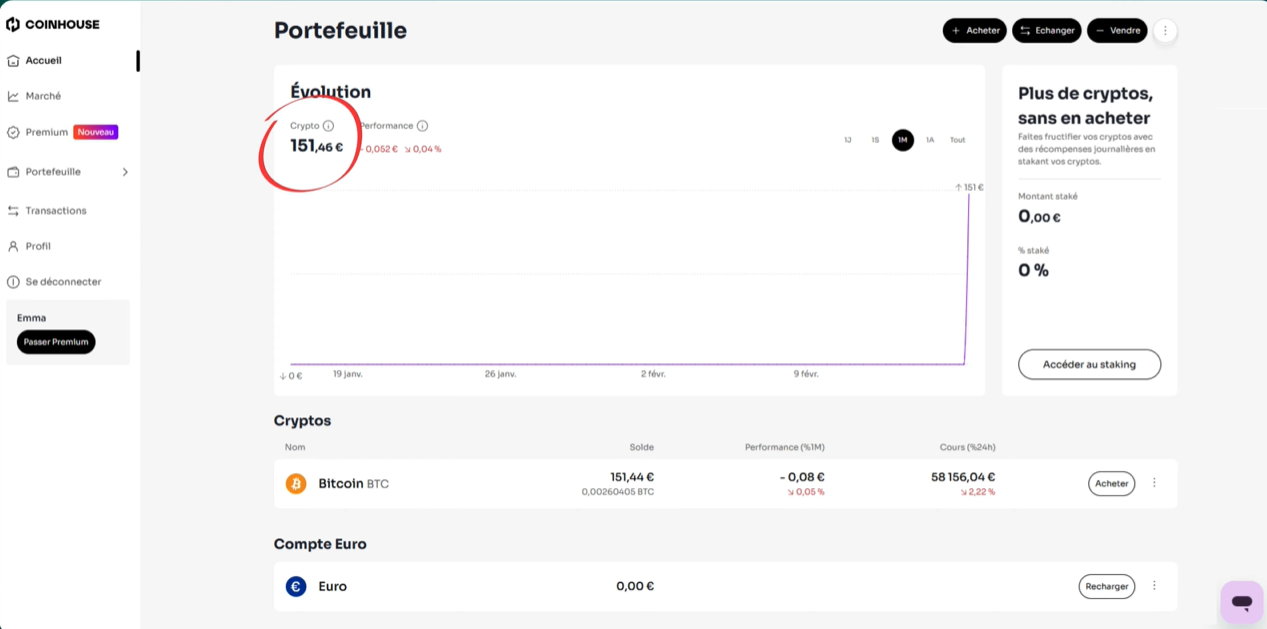Click the Coinhouse logo
1267x629 pixels.
click(53, 24)
